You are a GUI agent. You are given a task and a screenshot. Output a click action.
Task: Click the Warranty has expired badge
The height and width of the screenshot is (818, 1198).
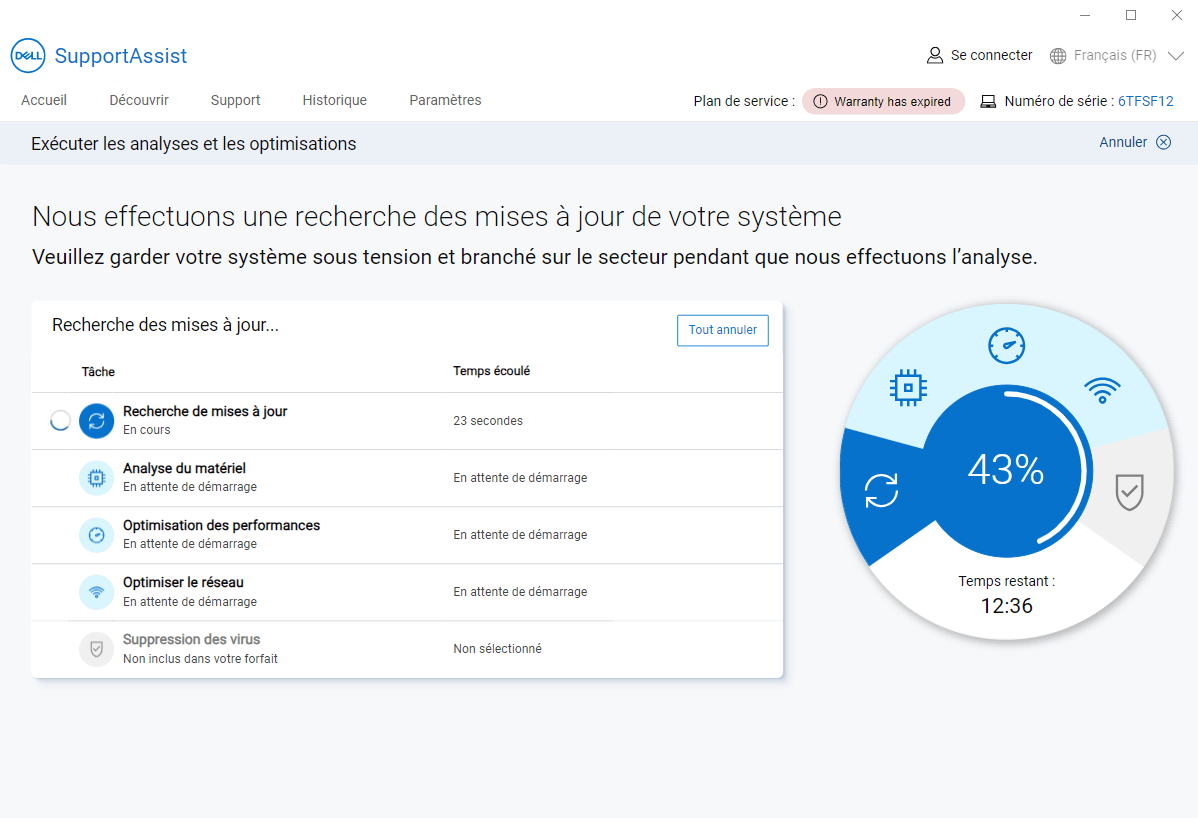[x=883, y=101]
